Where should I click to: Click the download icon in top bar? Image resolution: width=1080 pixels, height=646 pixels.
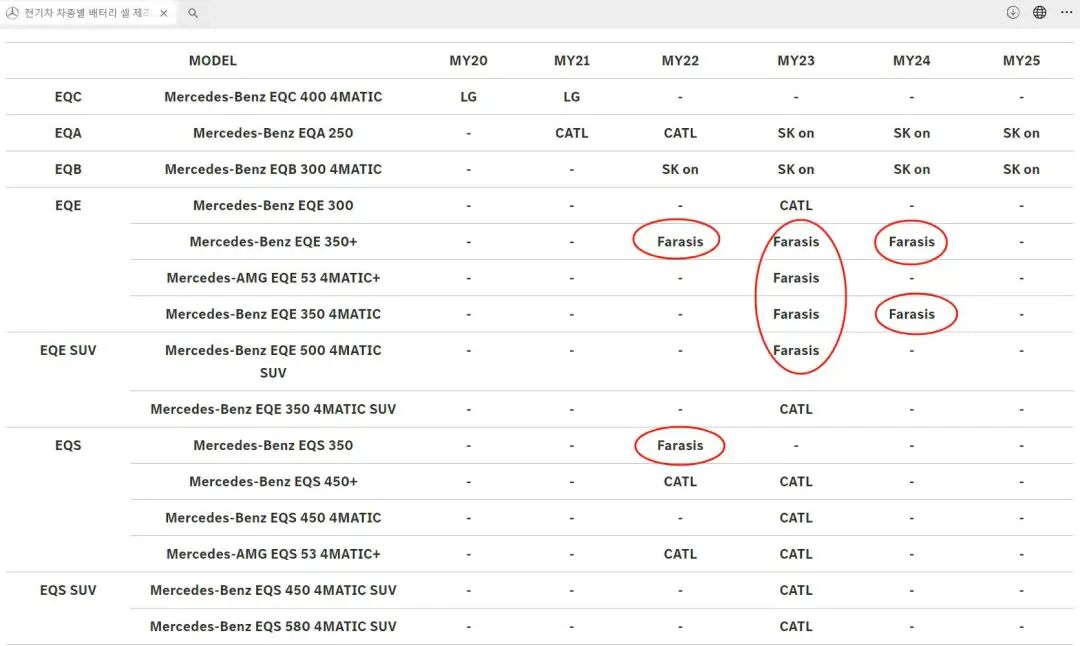(1012, 12)
